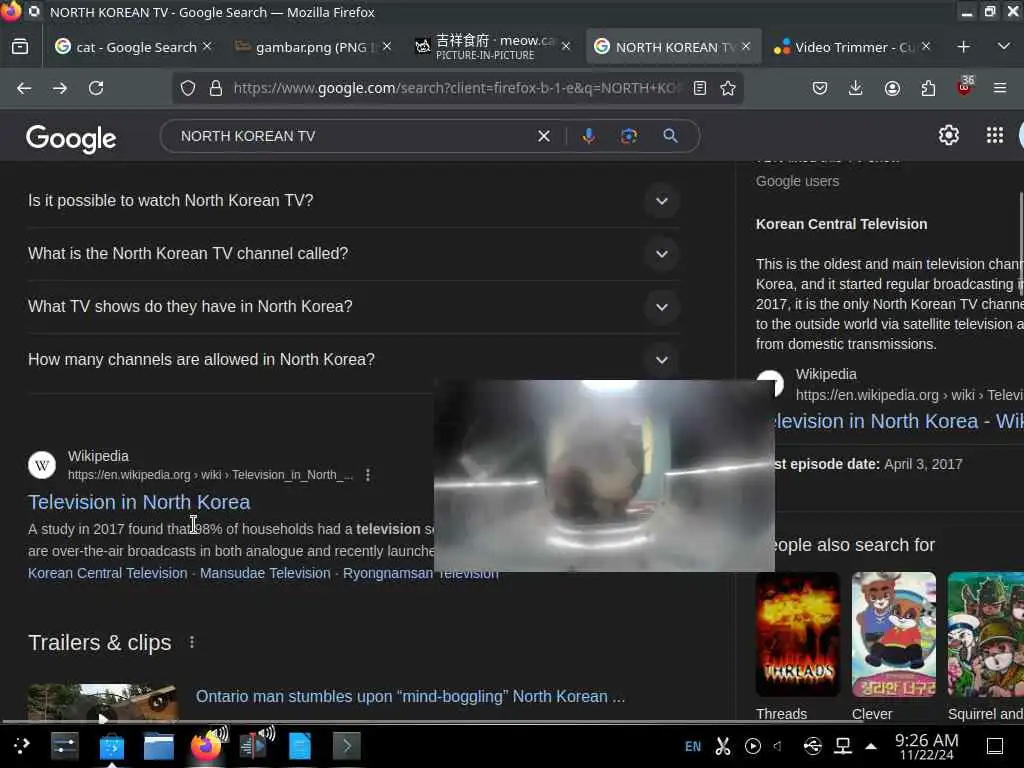This screenshot has width=1024, height=768.
Task: Open the application launcher in taskbar
Action: tap(22, 745)
